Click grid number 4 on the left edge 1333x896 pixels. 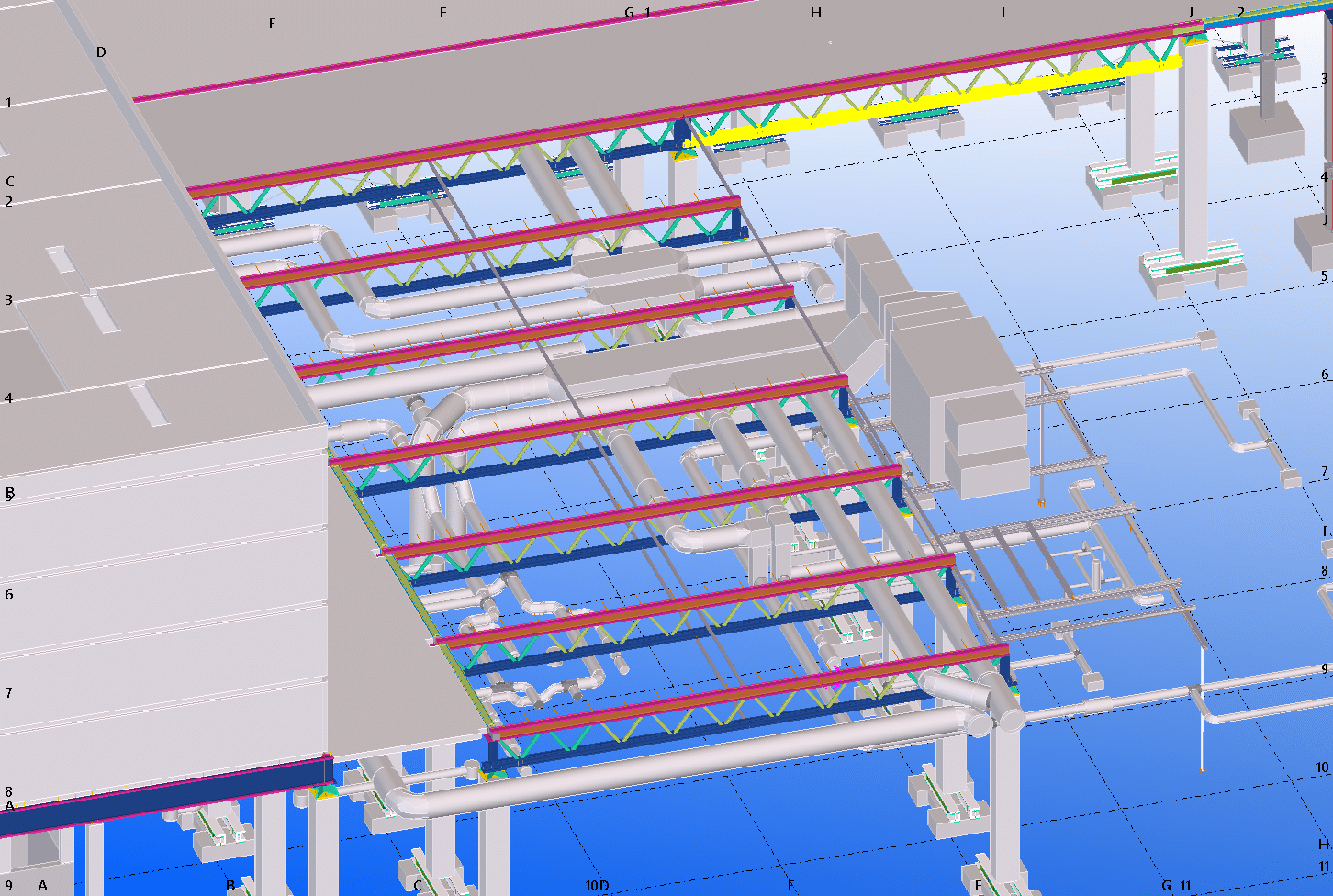click(9, 398)
